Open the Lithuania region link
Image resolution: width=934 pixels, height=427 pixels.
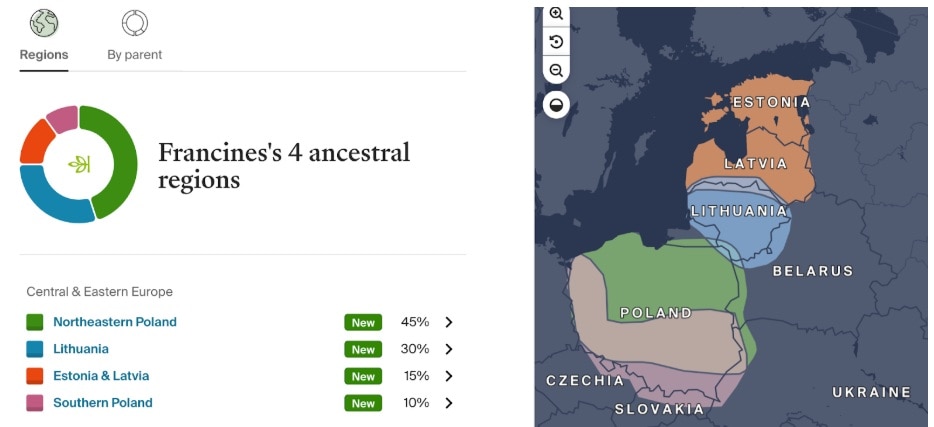pos(81,349)
